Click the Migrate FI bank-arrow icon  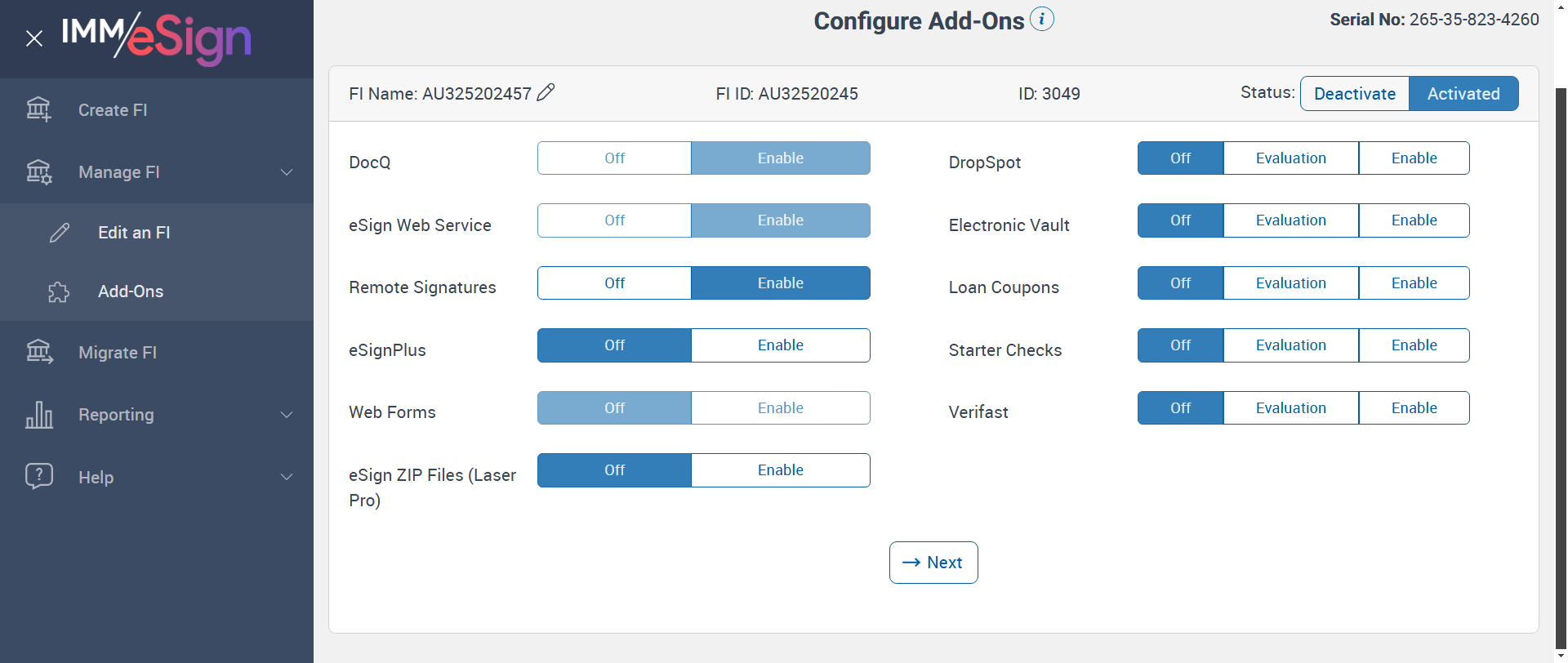pyautogui.click(x=38, y=352)
